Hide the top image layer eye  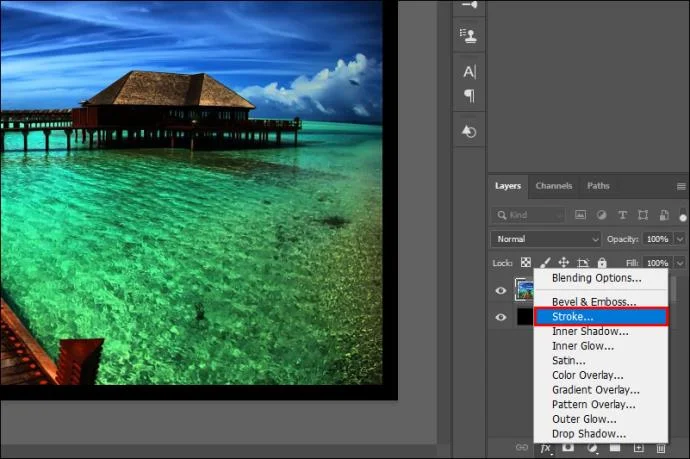501,291
